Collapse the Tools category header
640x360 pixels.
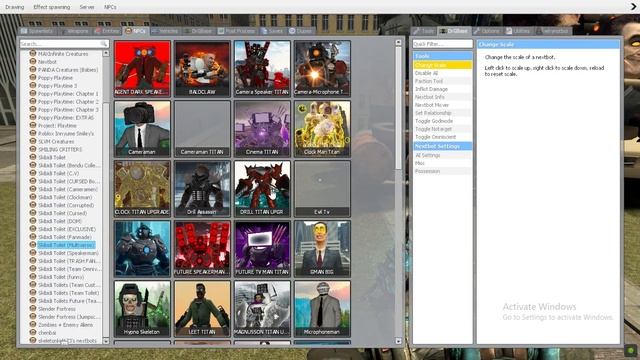pyautogui.click(x=442, y=56)
